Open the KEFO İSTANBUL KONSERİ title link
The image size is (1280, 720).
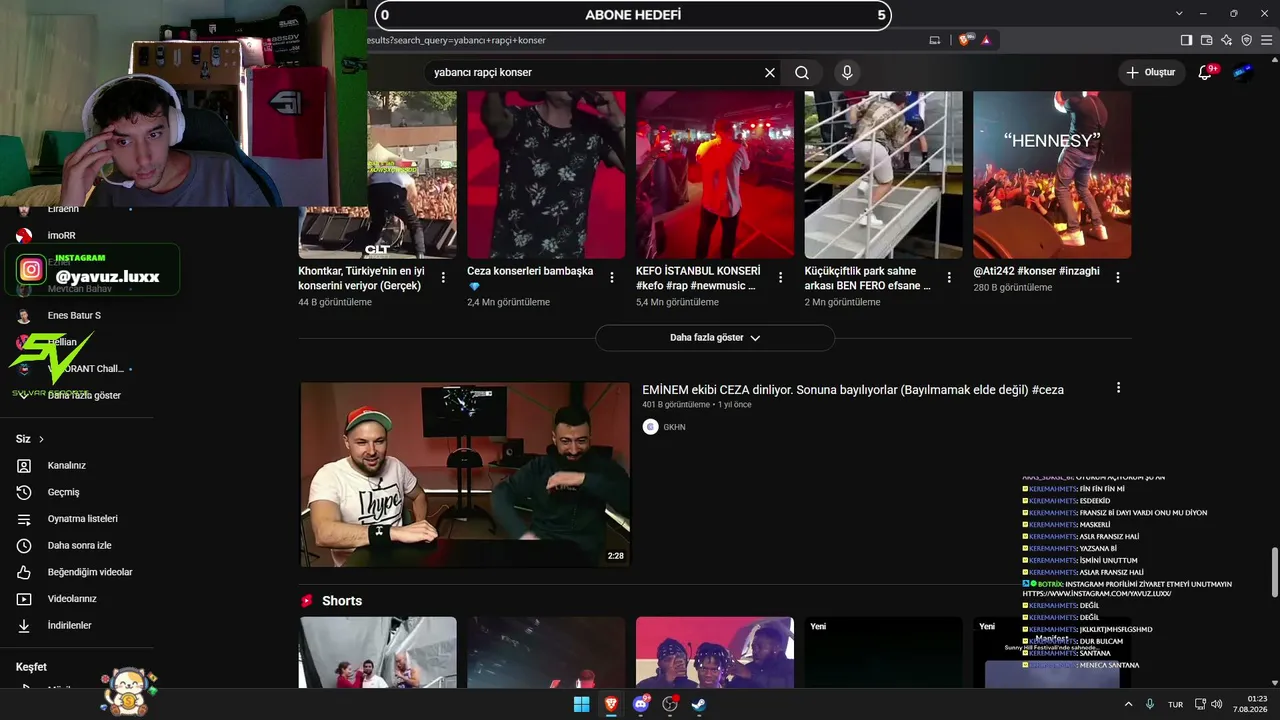point(698,278)
